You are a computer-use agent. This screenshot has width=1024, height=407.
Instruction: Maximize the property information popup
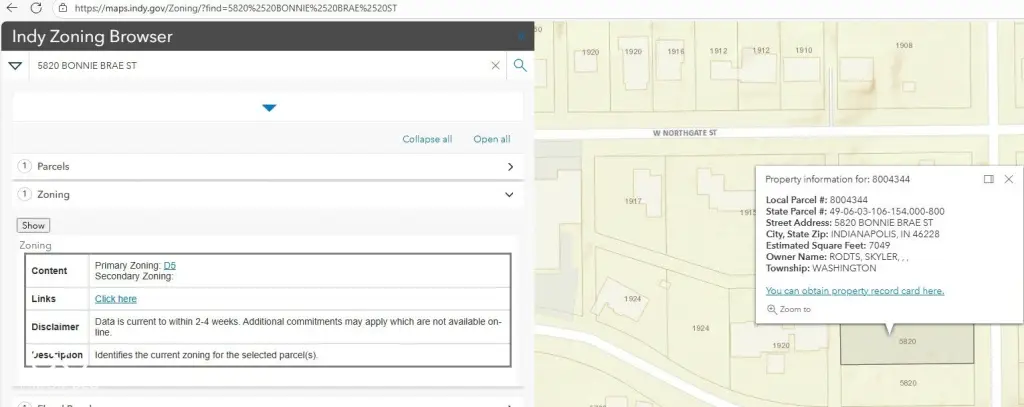(988, 179)
